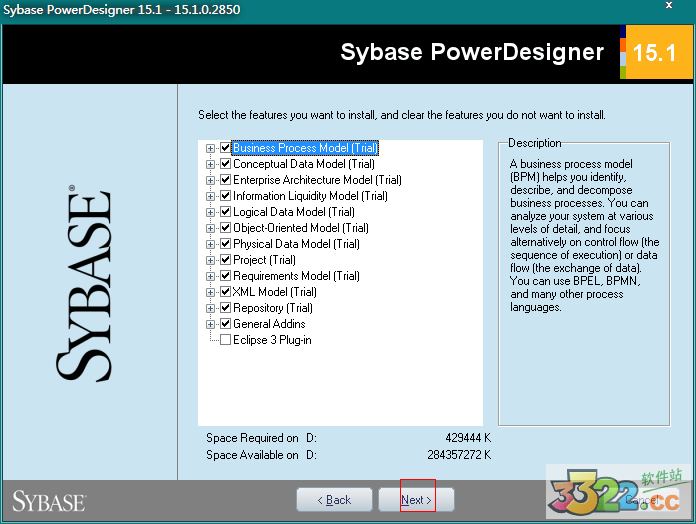
Task: Select General Addins label
Action: pos(269,323)
